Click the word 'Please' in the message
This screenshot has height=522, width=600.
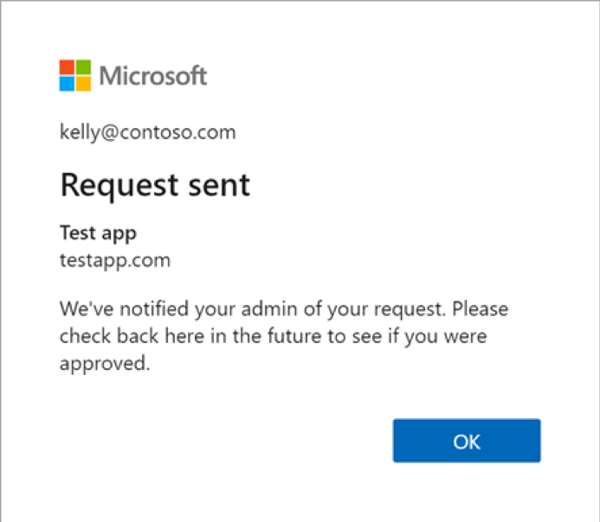pyautogui.click(x=480, y=309)
